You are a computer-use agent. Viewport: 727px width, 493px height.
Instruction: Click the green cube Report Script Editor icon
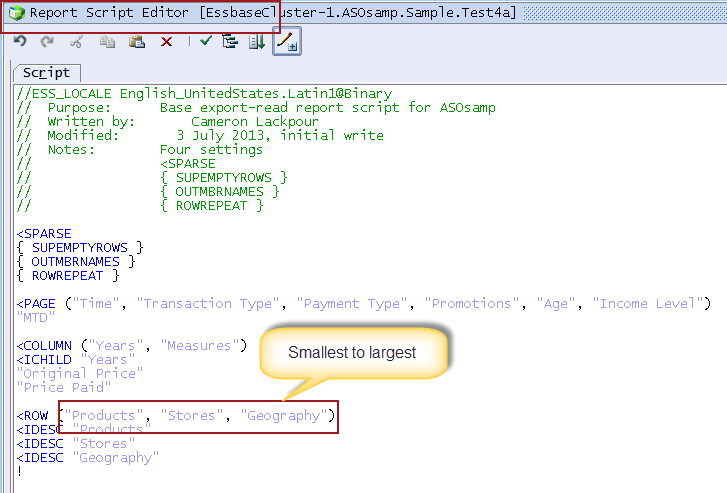[17, 13]
